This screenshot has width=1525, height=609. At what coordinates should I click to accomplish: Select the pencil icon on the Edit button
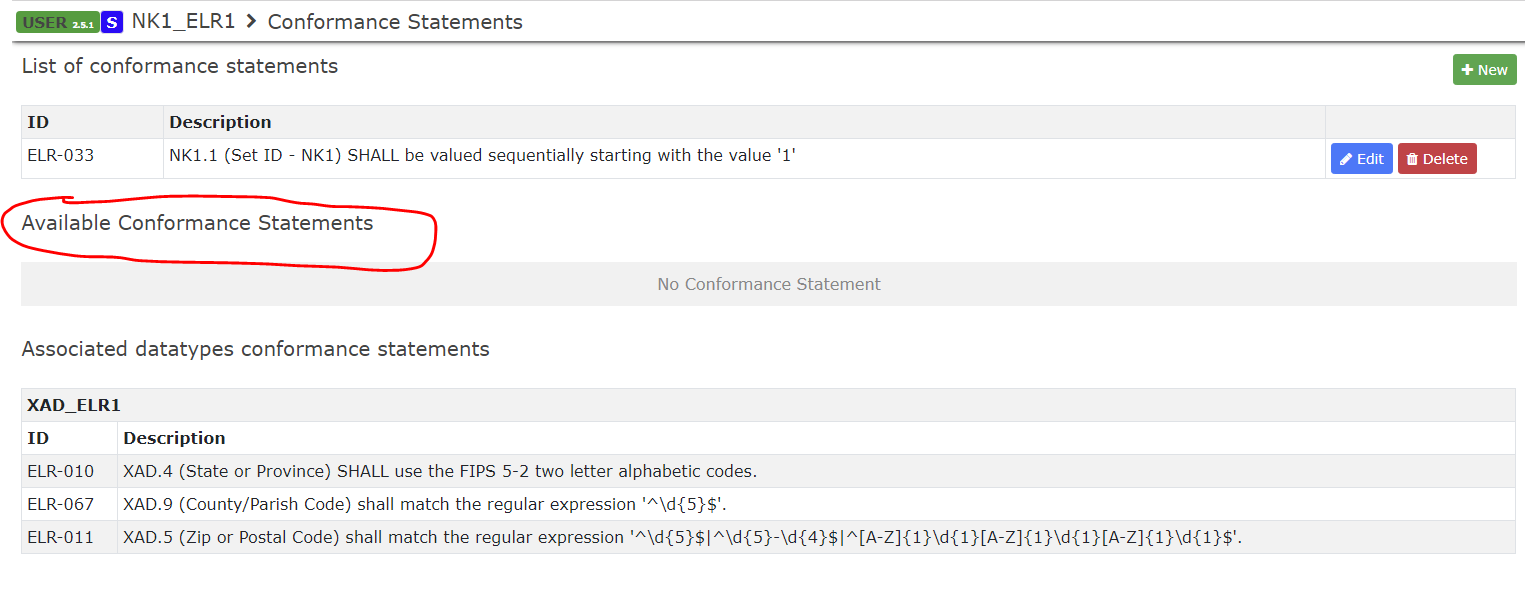click(1345, 158)
